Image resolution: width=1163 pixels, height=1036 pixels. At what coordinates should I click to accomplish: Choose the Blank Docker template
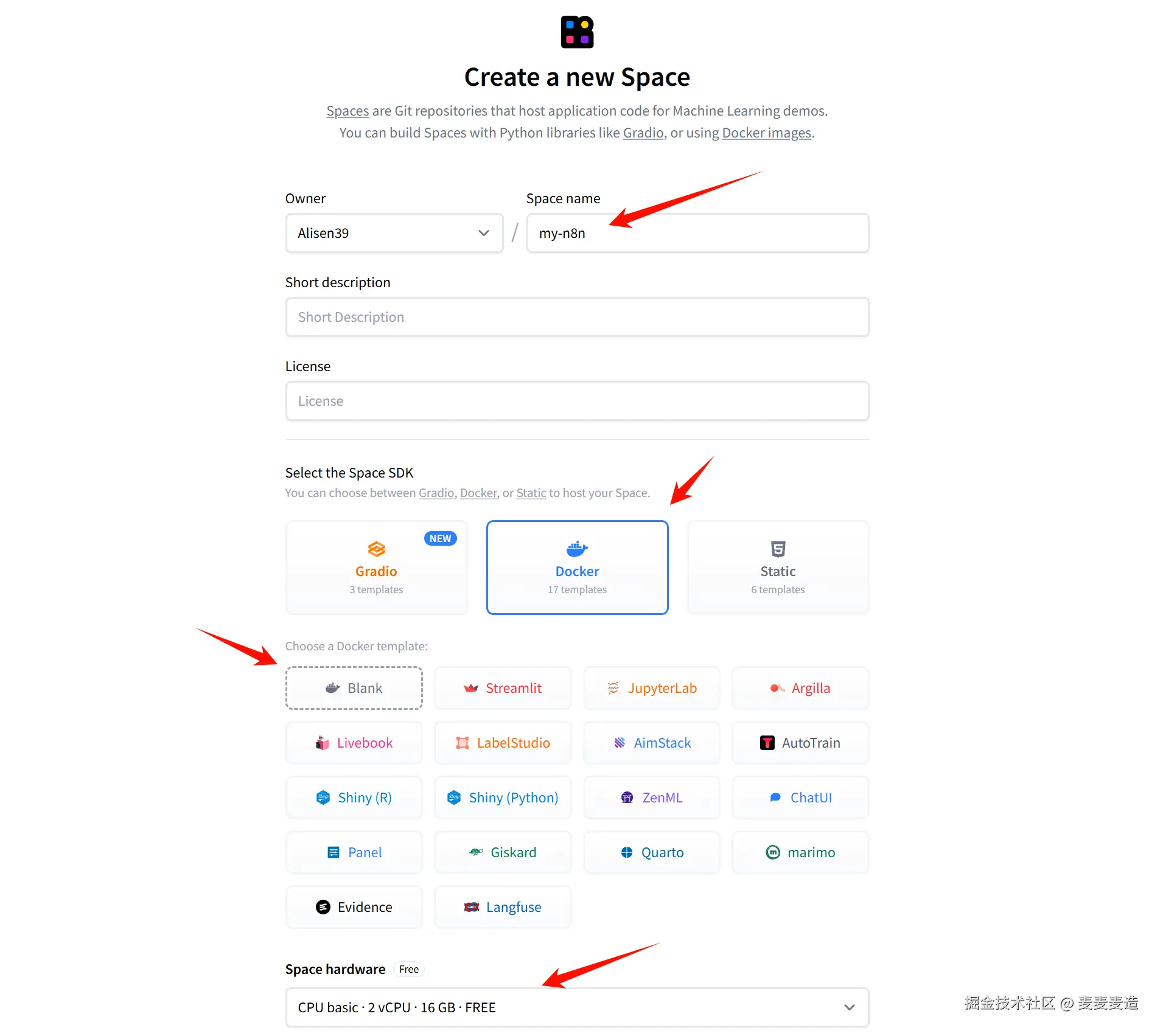(x=354, y=688)
